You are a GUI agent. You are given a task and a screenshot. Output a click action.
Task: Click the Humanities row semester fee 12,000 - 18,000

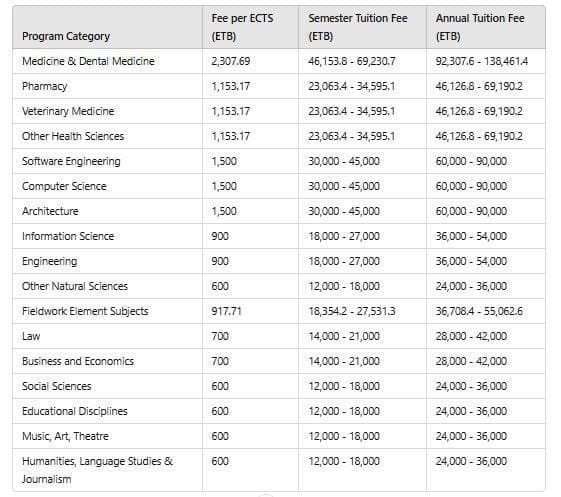click(344, 461)
